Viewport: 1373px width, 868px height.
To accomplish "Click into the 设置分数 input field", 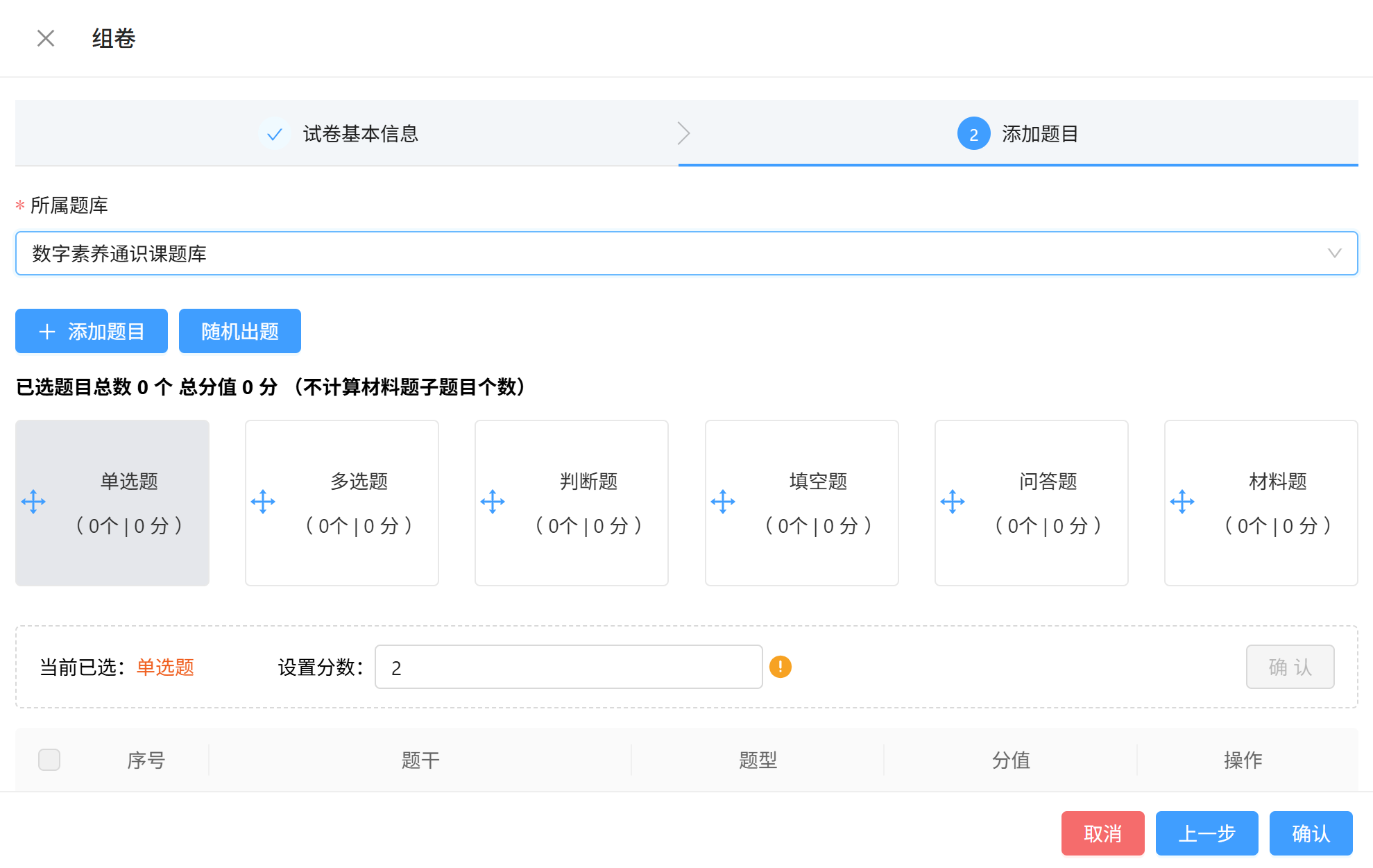I will [568, 667].
